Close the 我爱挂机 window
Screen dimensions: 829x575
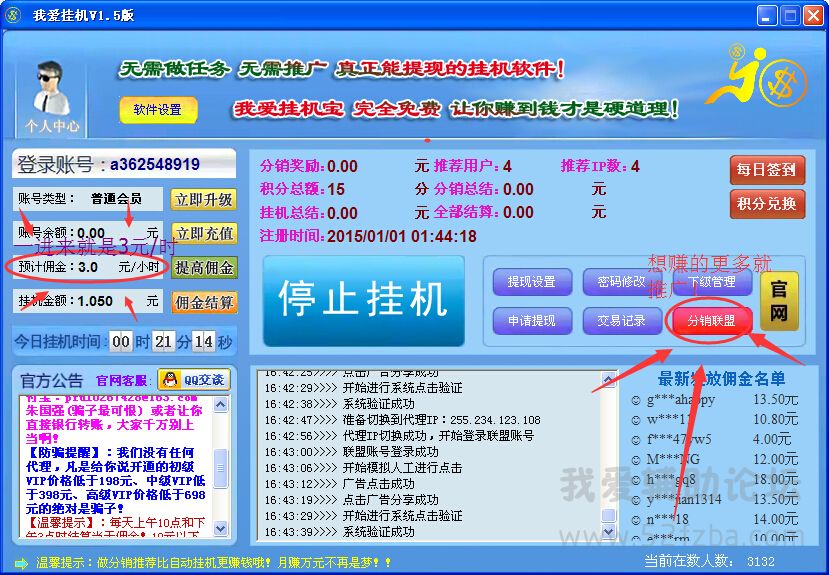(x=814, y=15)
